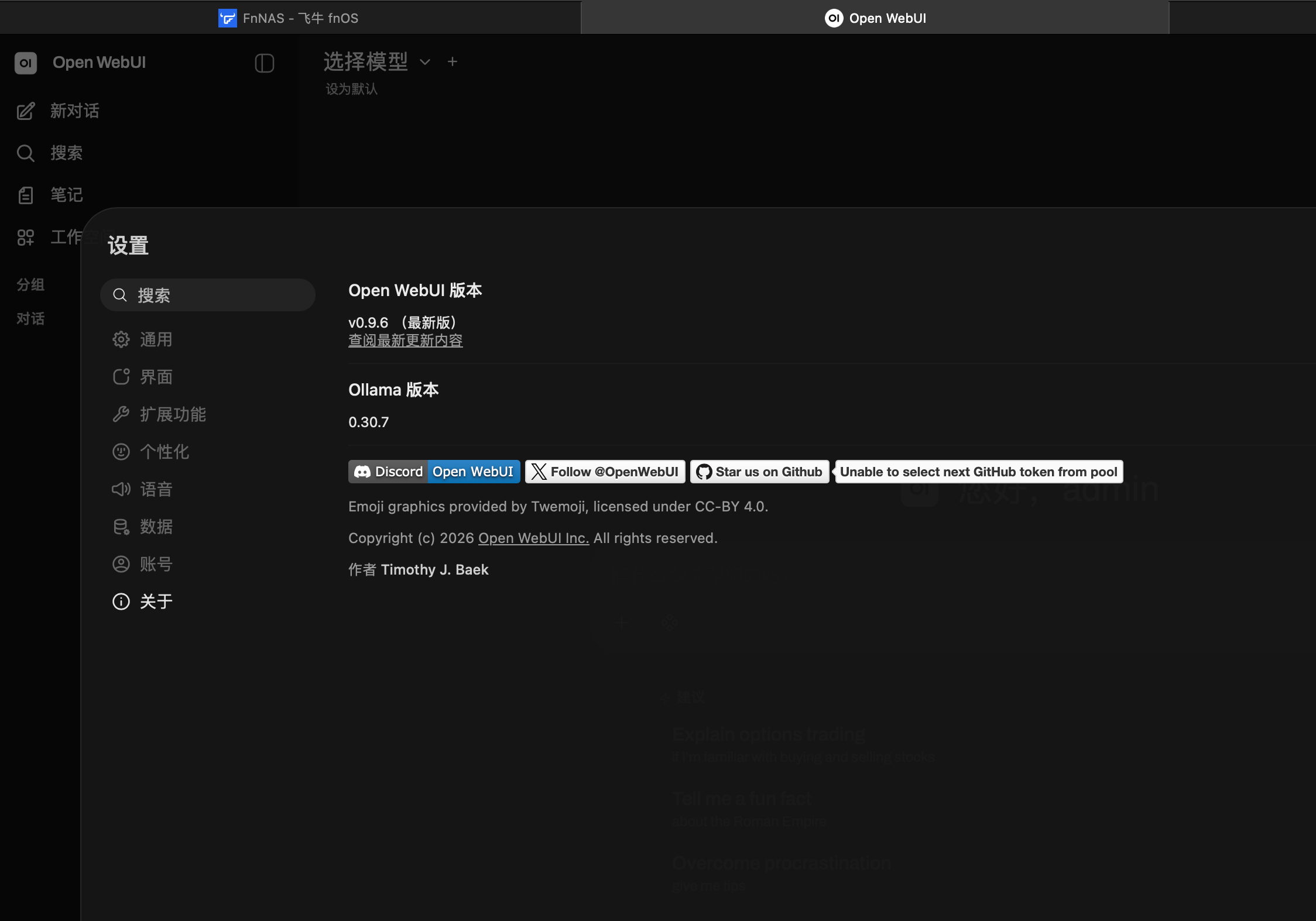Click the Follow @OpenWebUI X badge
Viewport: 1316px width, 921px height.
pyautogui.click(x=605, y=472)
